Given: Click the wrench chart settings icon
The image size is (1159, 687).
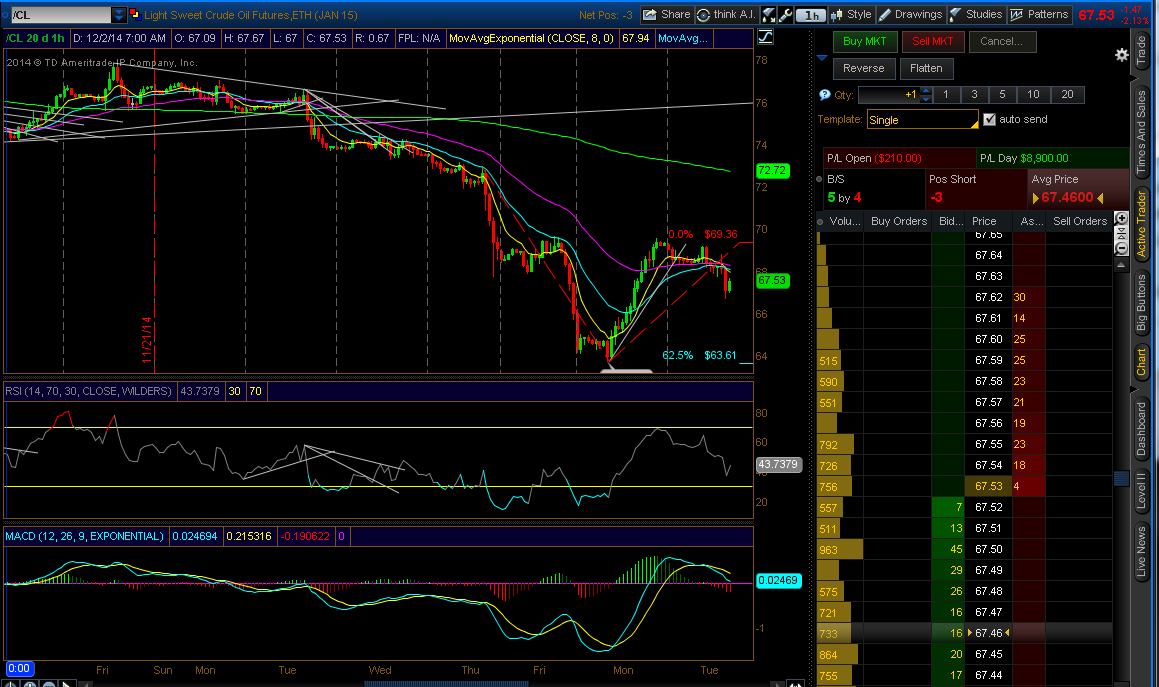Looking at the screenshot, I should 785,15.
